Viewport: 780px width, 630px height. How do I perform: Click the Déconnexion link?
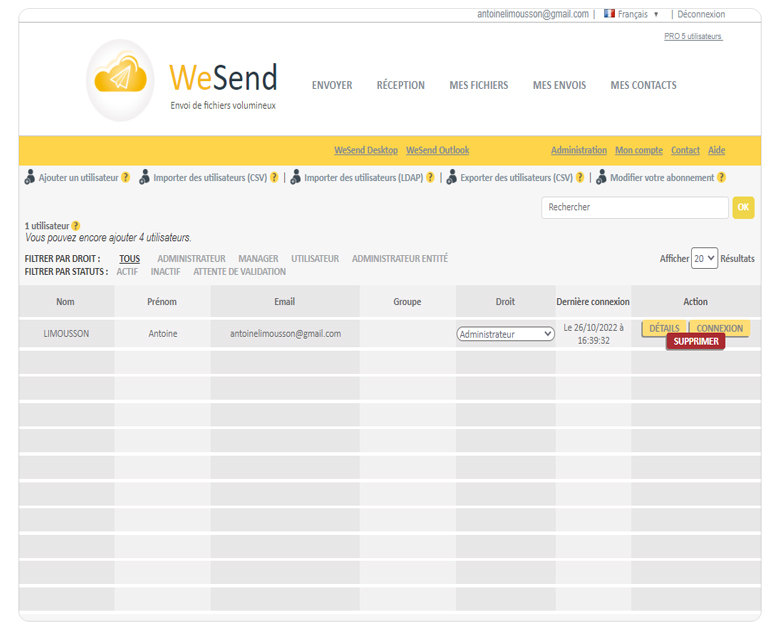coord(701,14)
